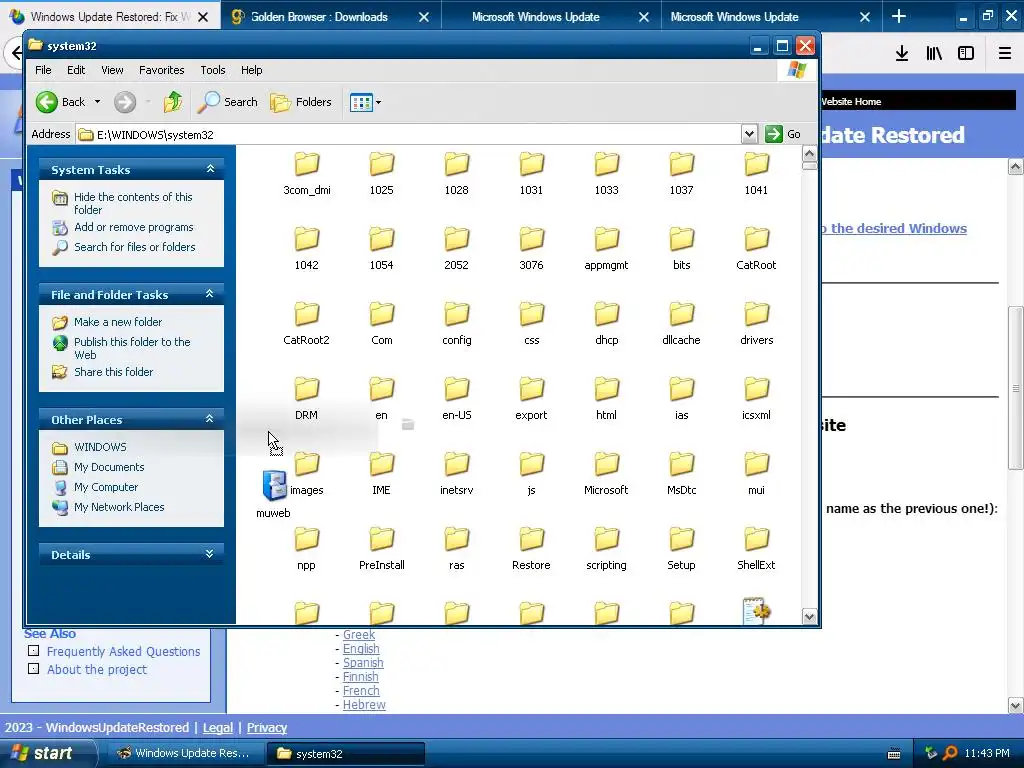Open the Back history dropdown arrow
Screen dimensions: 1024x768
[x=97, y=102]
